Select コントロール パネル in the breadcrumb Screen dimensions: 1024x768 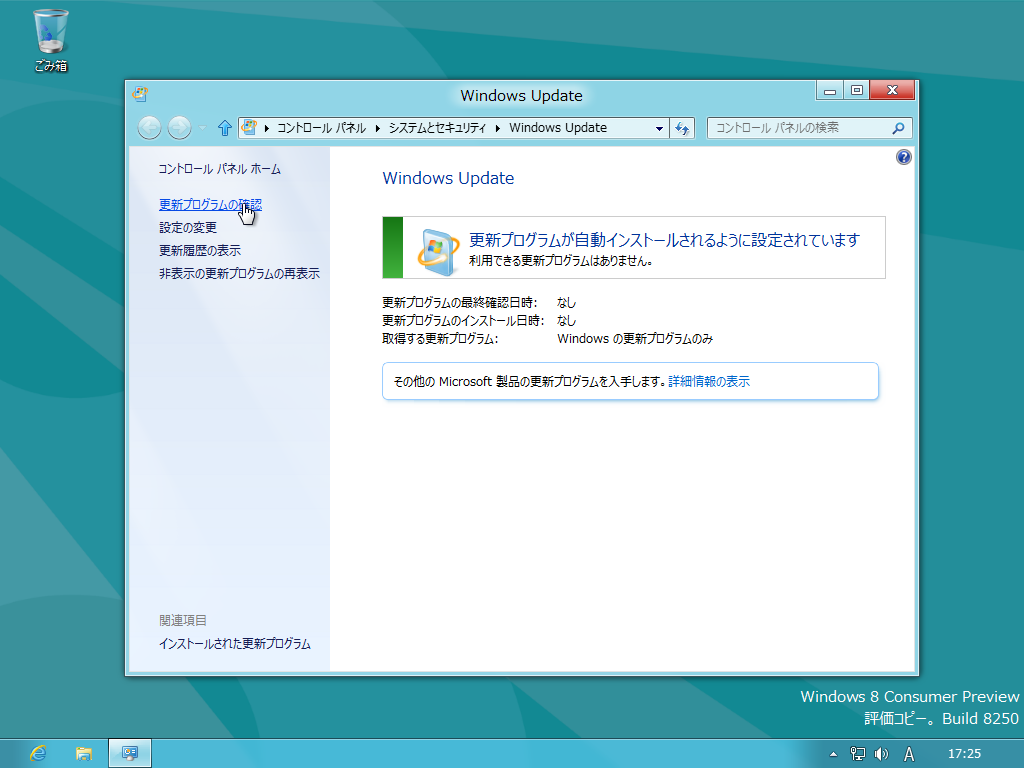[321, 128]
